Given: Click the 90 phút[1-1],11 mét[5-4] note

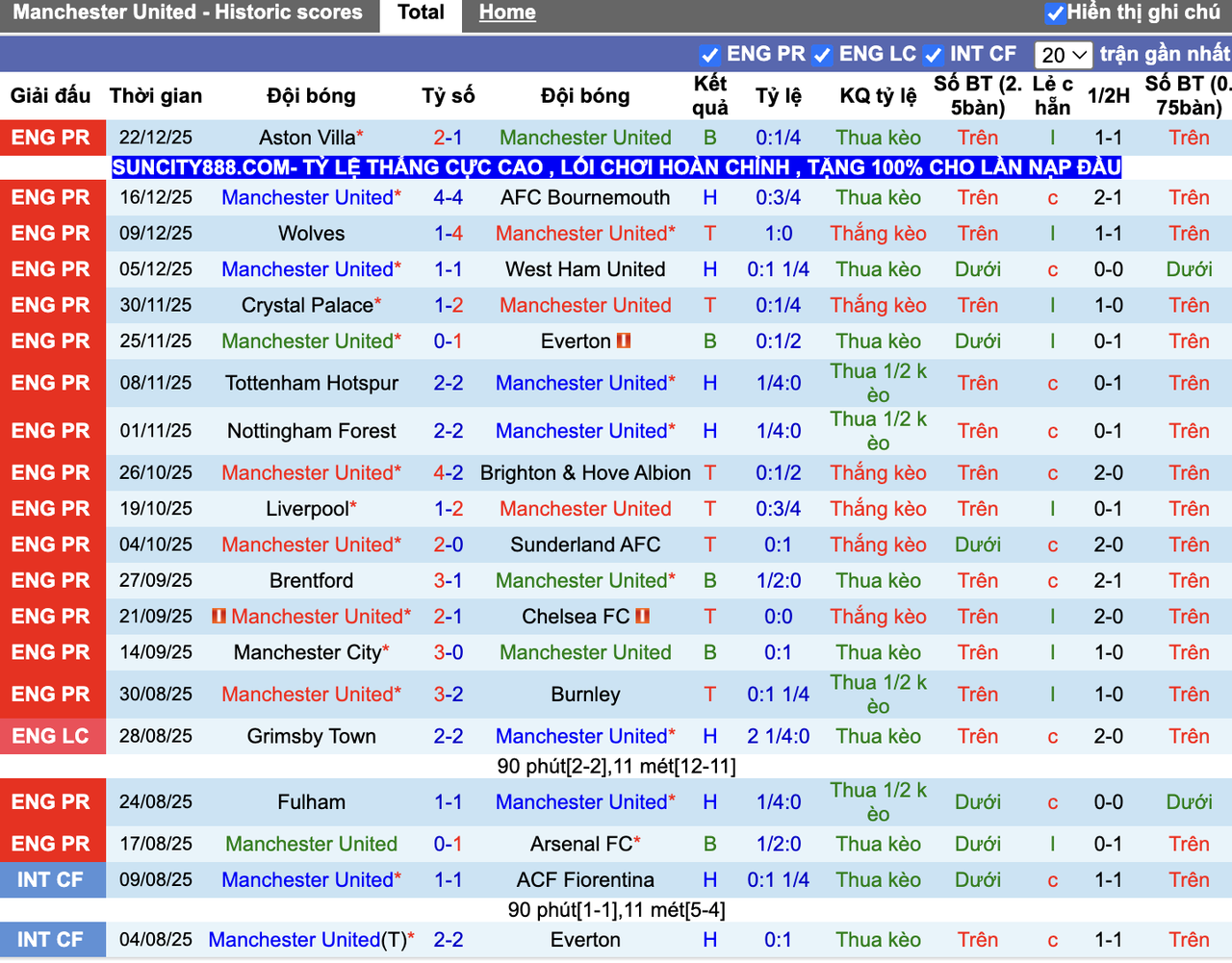Looking at the screenshot, I should [616, 910].
